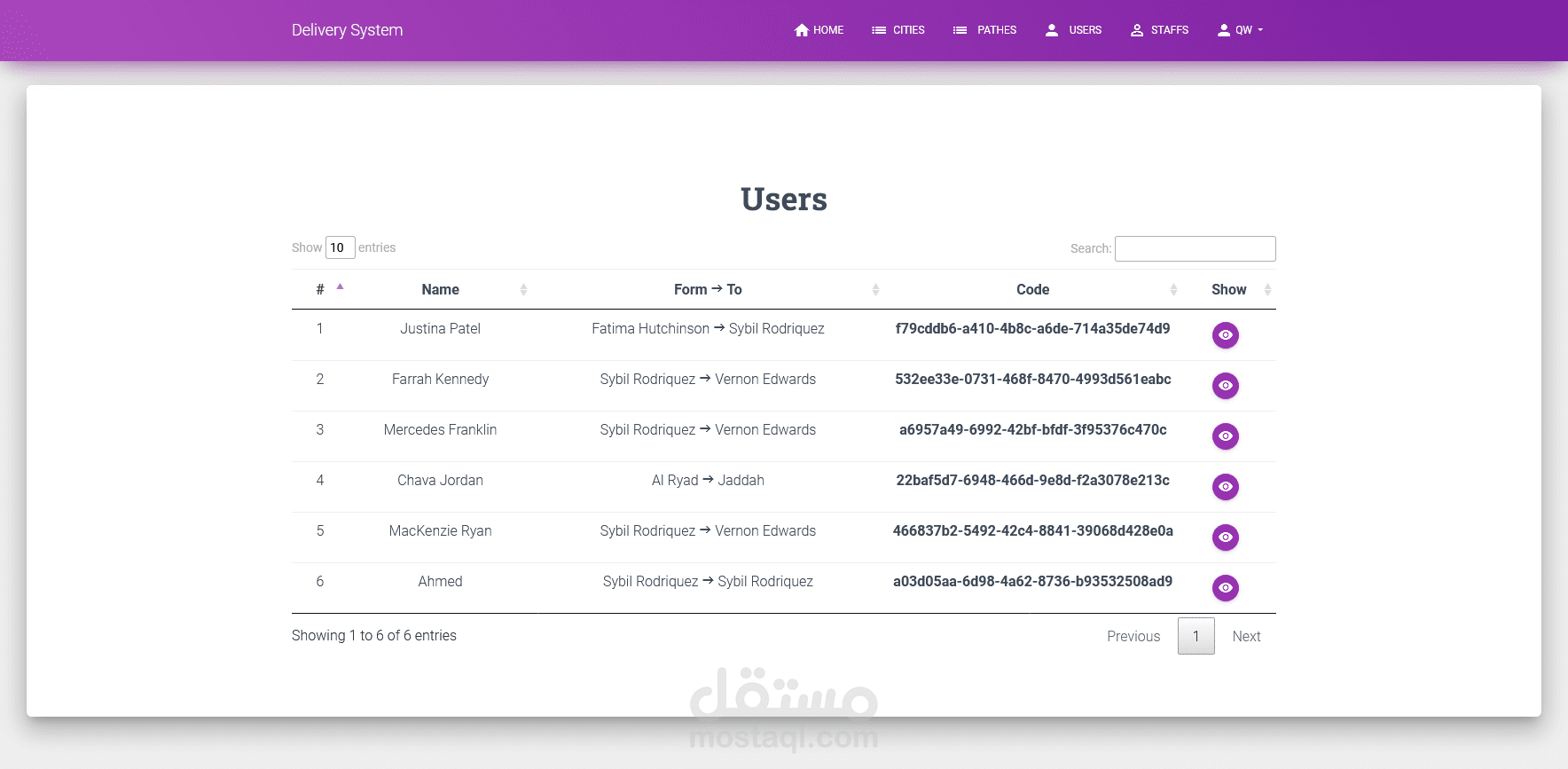Open the Show entries count selector
Screen dimensions: 1568x769
[340, 247]
